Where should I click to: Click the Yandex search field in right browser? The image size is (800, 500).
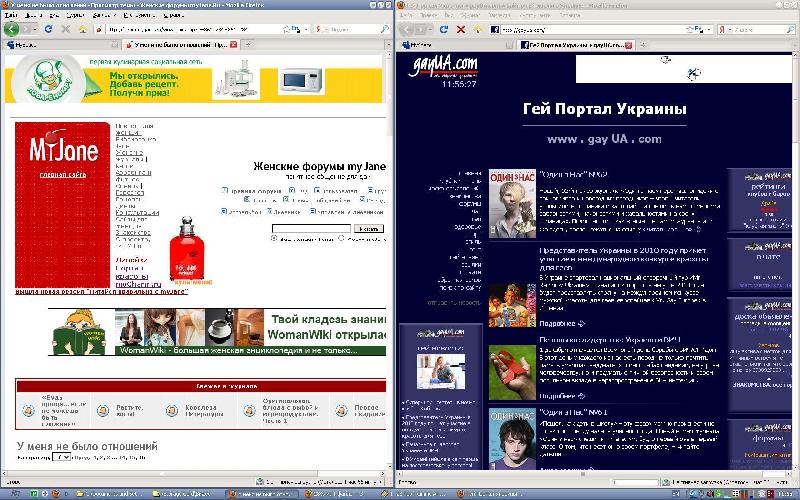pos(758,30)
